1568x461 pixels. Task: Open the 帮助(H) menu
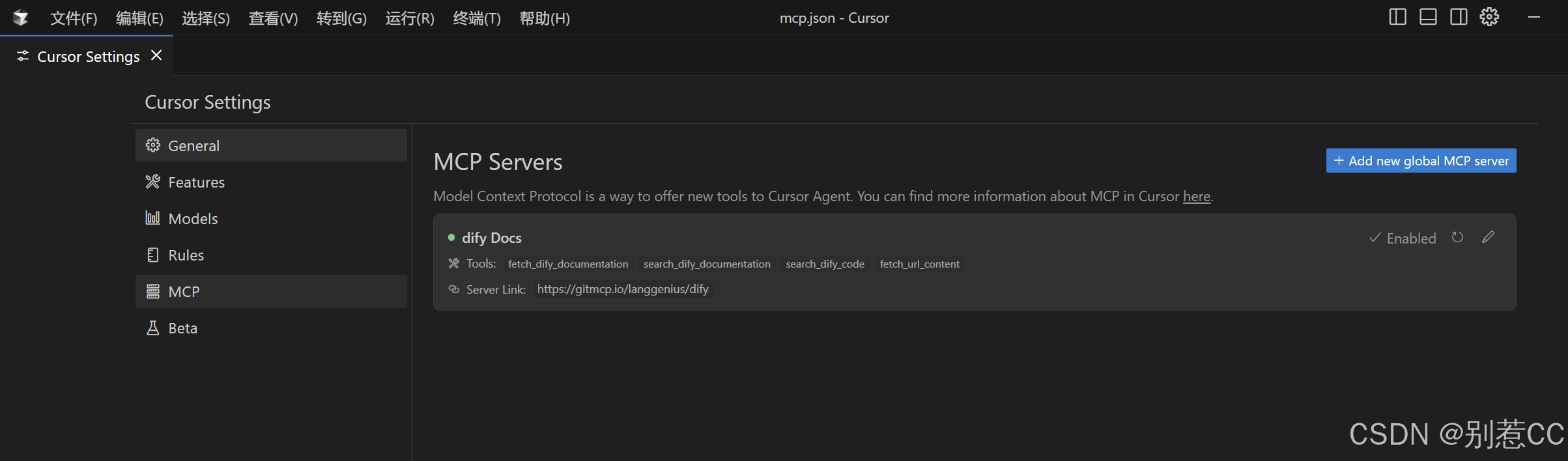(x=545, y=18)
